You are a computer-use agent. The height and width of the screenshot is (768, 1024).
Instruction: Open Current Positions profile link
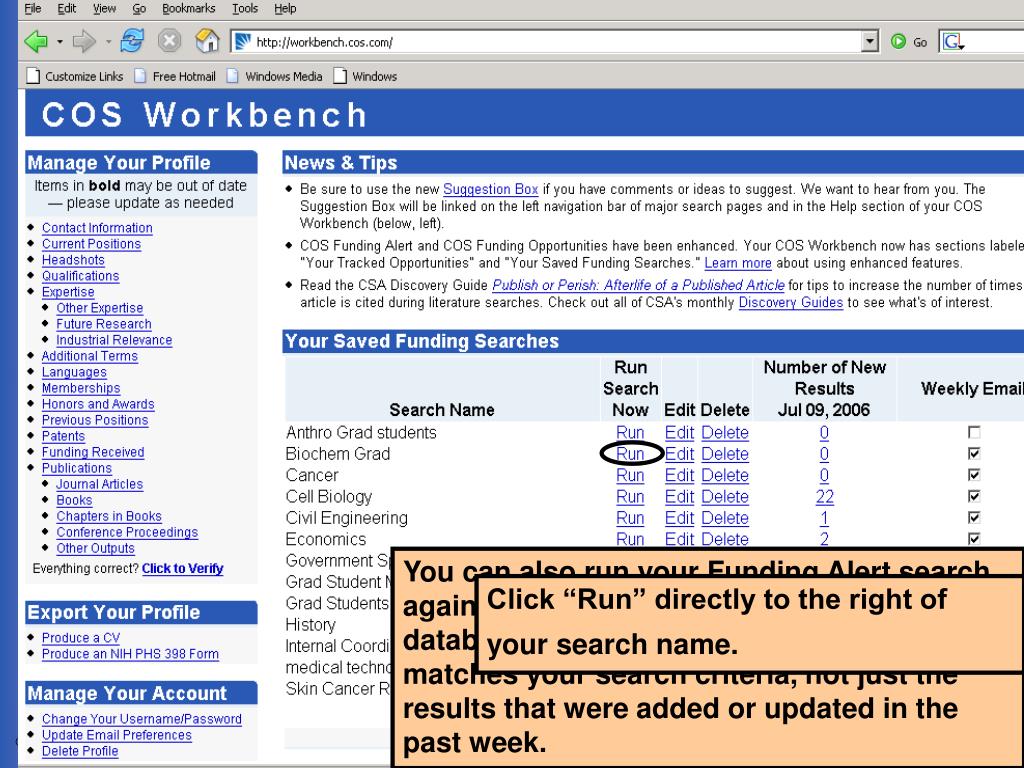point(91,244)
